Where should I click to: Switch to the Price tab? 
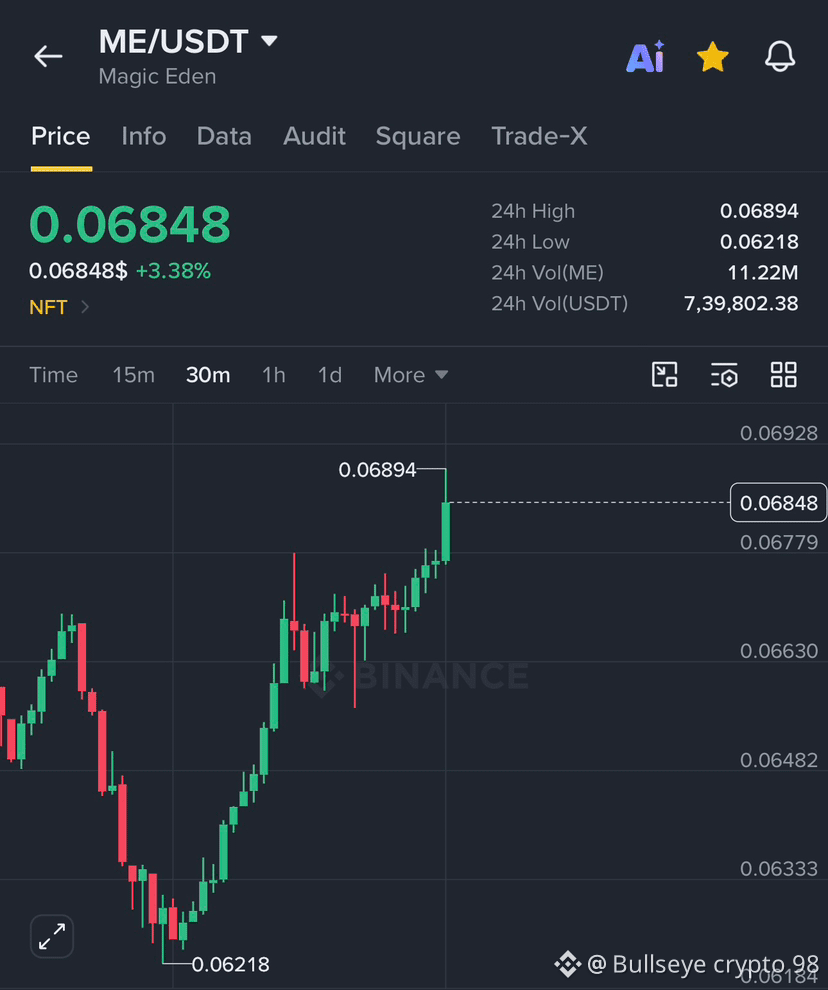tap(61, 136)
